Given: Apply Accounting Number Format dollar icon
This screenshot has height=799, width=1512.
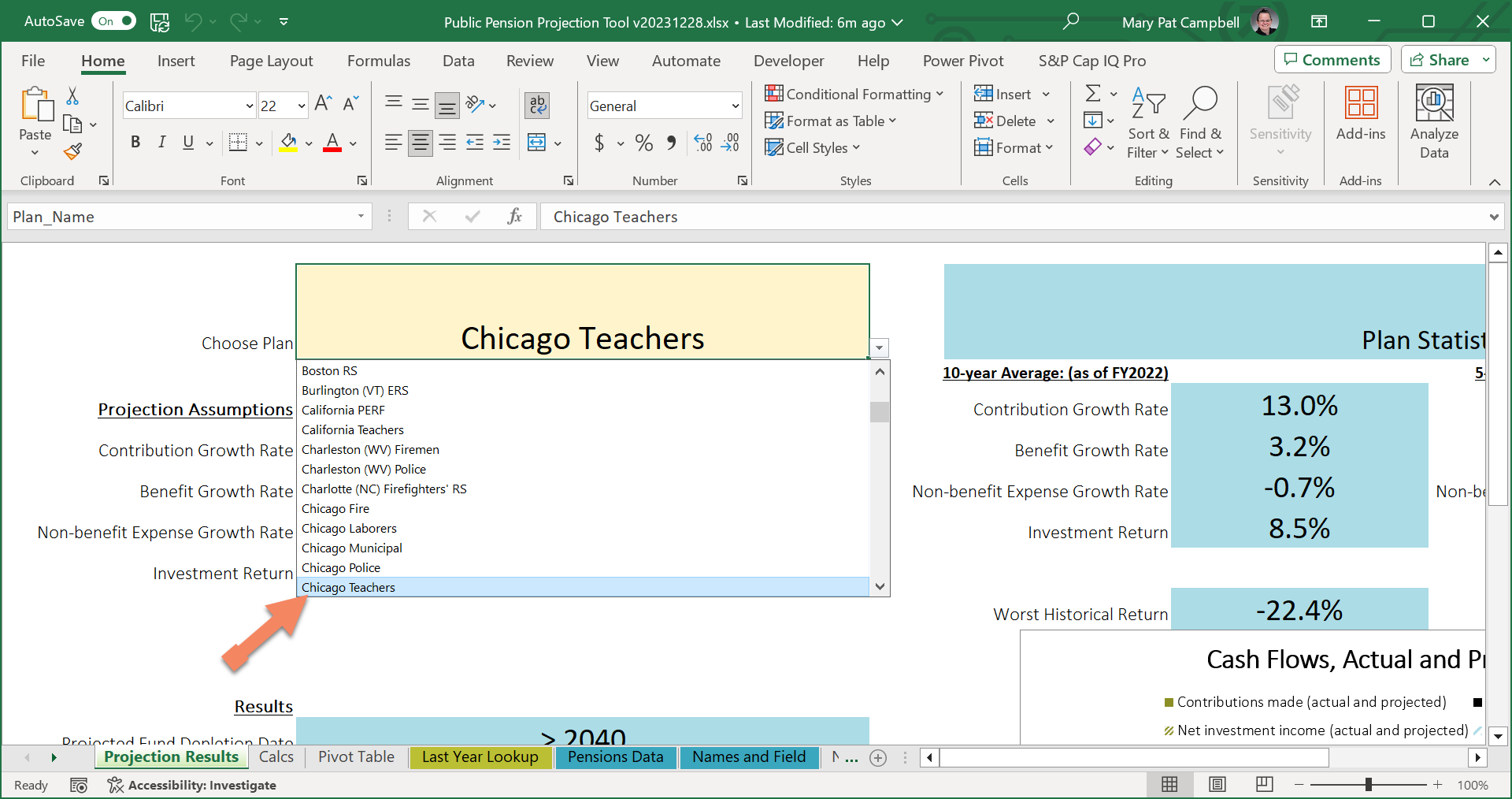Looking at the screenshot, I should [x=599, y=143].
